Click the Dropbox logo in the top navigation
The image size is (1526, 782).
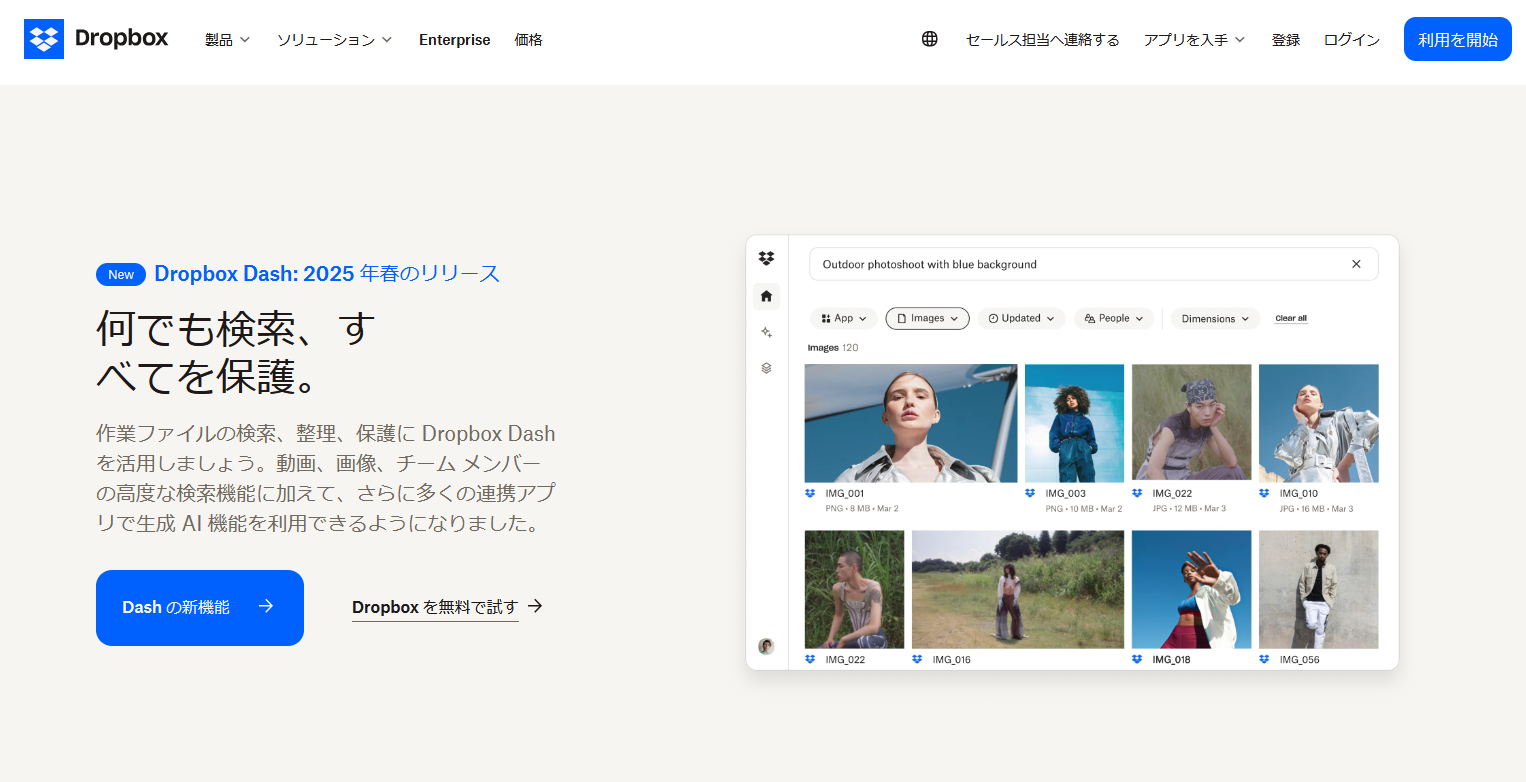coord(95,39)
